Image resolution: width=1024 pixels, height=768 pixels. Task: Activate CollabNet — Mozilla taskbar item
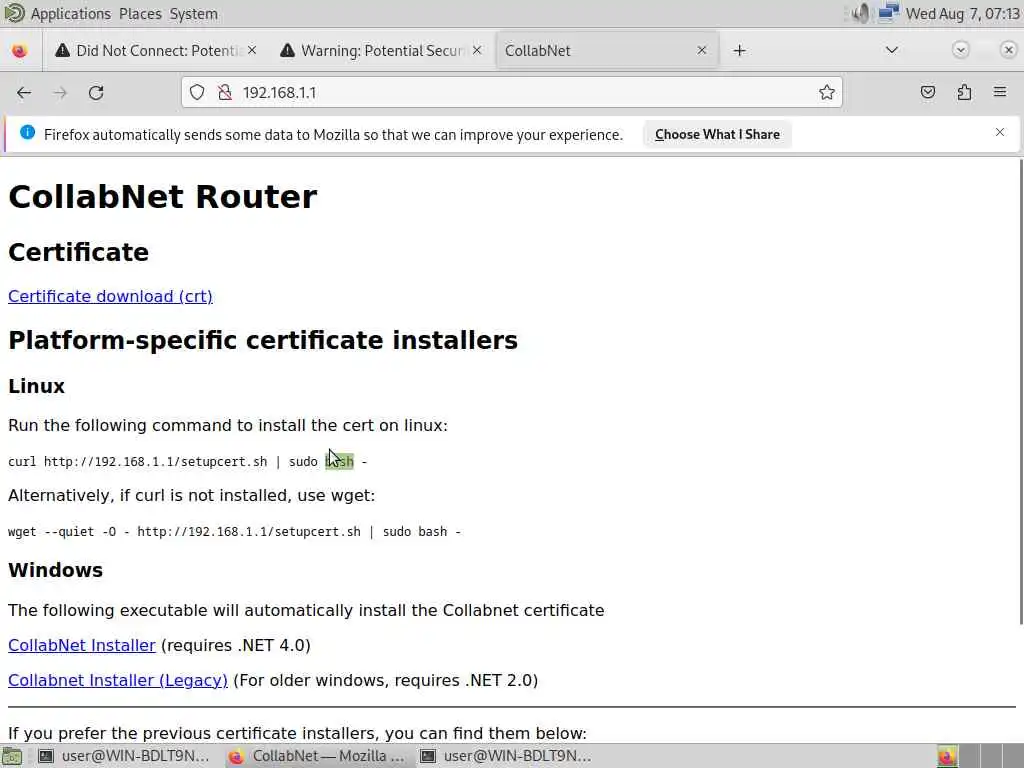tap(319, 756)
